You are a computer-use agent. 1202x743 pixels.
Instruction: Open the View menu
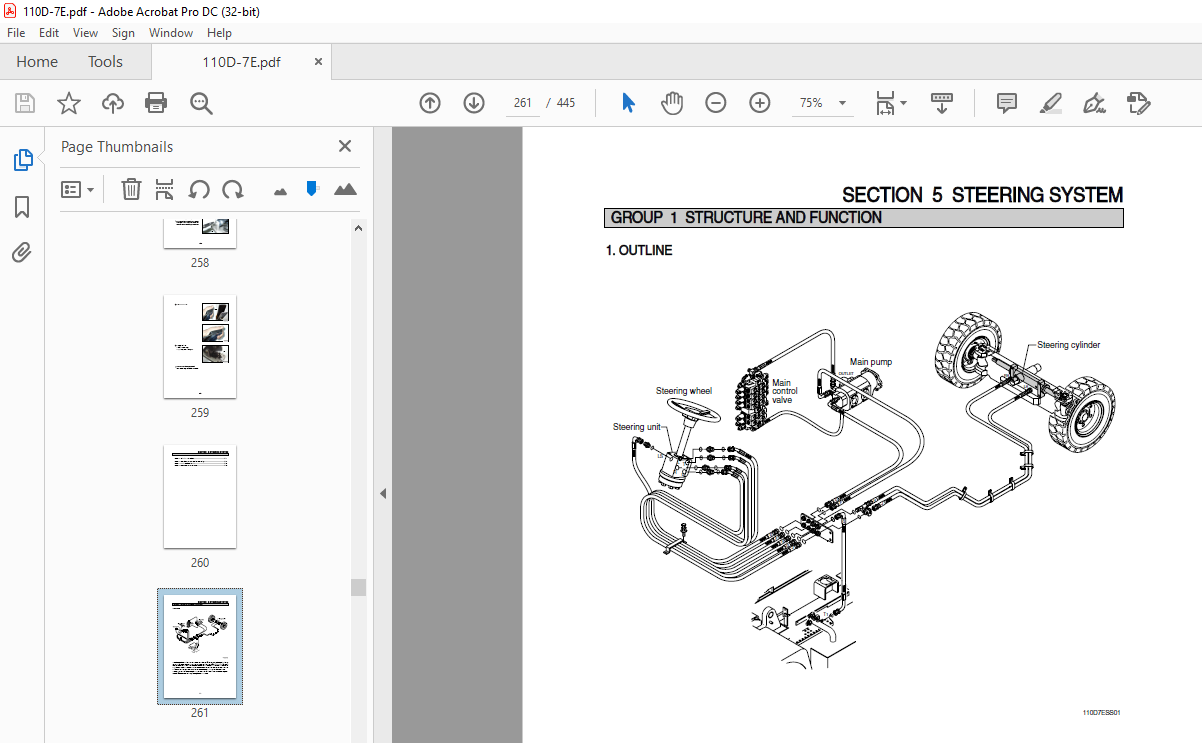click(x=86, y=33)
